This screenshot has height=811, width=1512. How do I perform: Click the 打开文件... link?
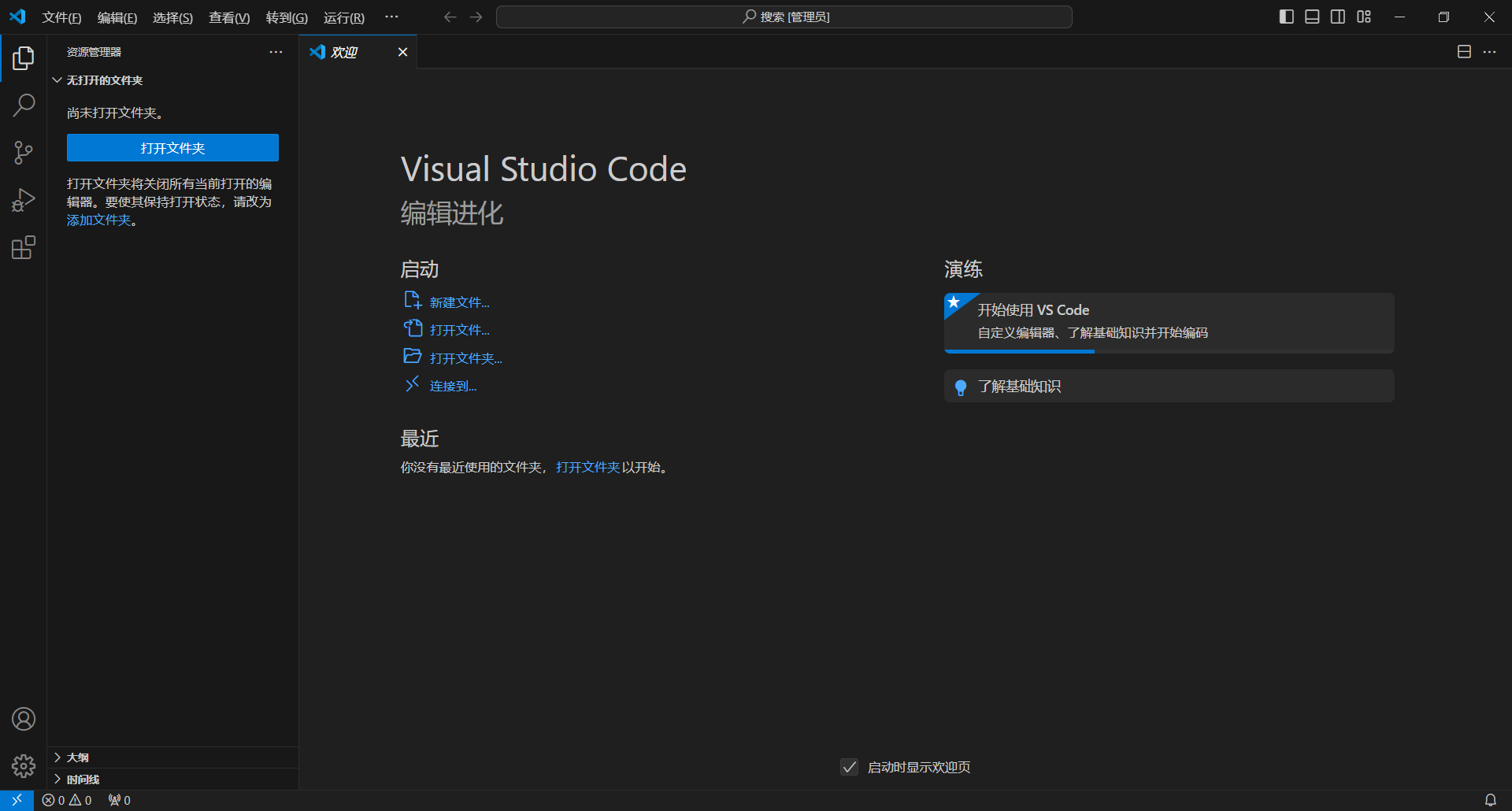point(460,330)
